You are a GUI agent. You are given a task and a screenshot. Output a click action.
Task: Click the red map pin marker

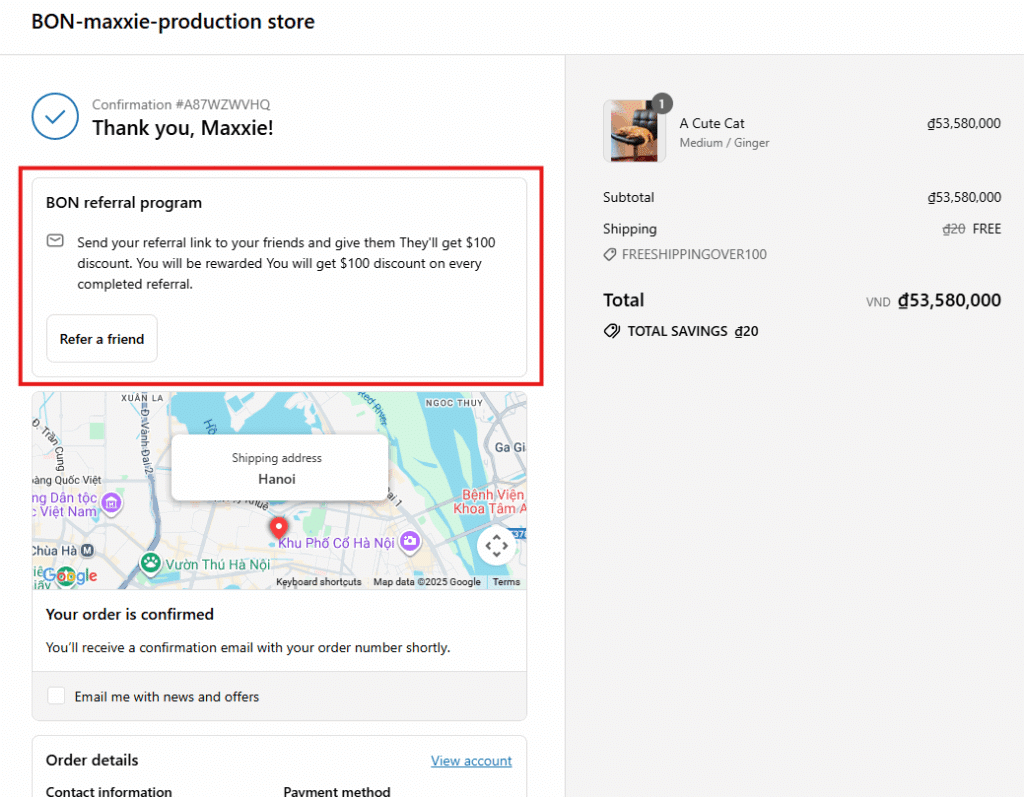[x=280, y=527]
